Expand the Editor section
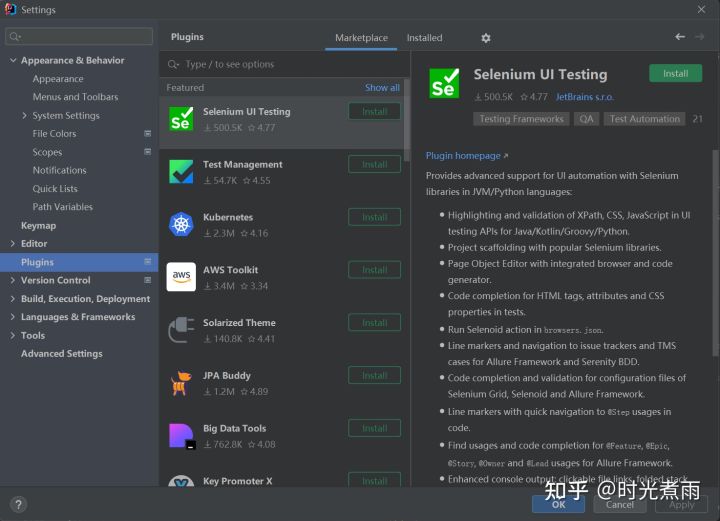The height and width of the screenshot is (521, 720). click(12, 243)
